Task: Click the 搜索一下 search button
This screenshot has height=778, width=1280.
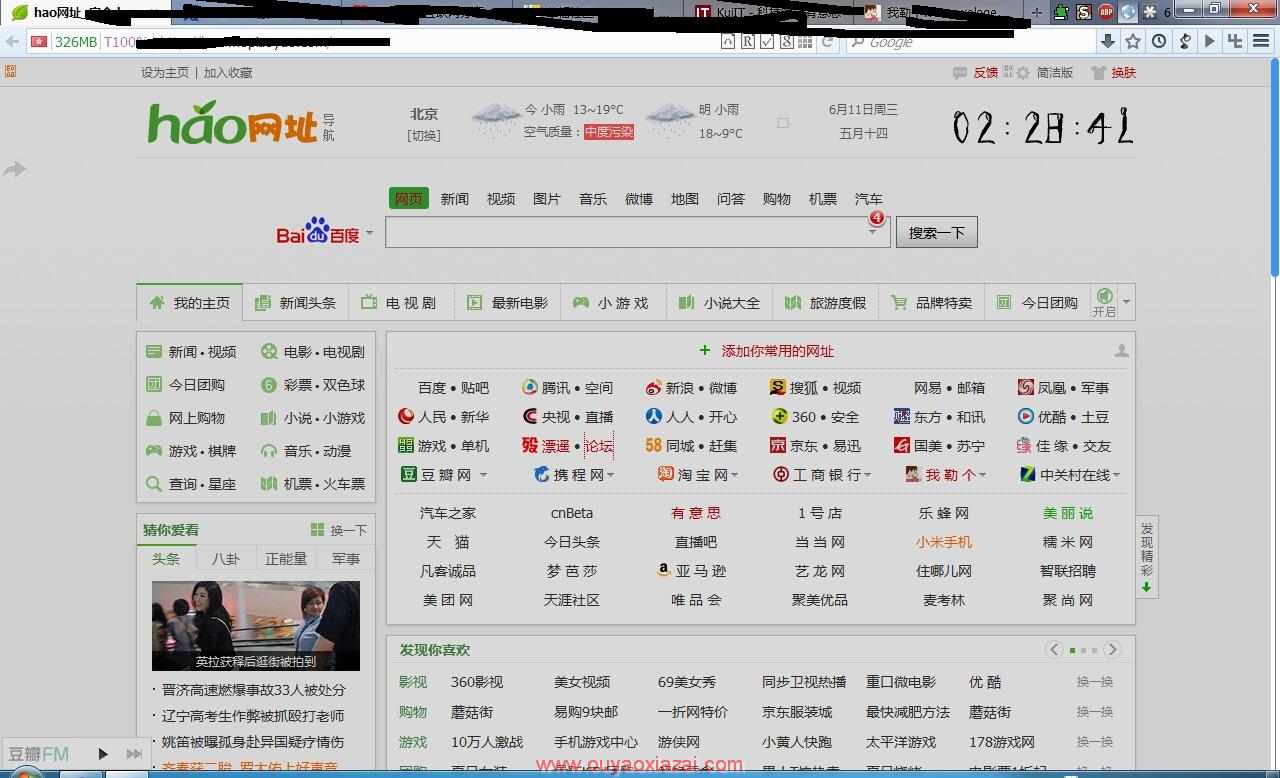Action: (936, 232)
